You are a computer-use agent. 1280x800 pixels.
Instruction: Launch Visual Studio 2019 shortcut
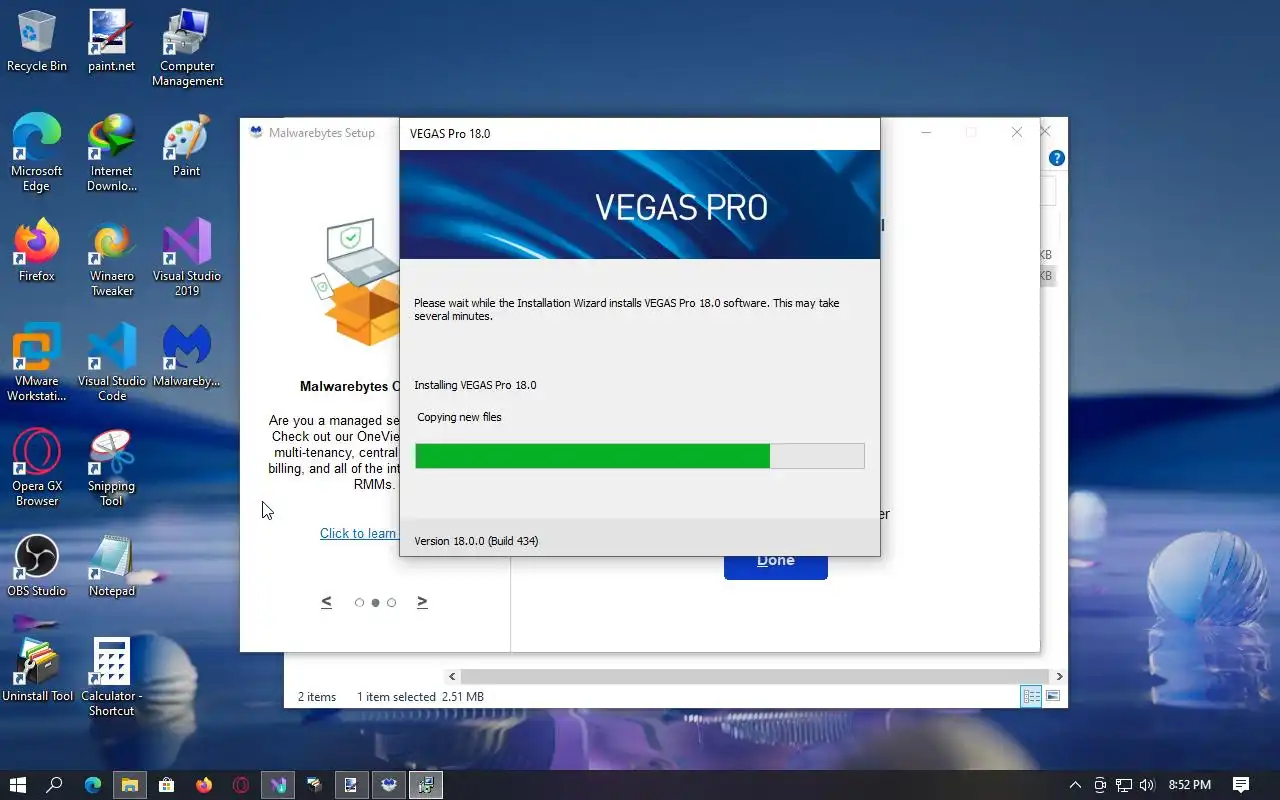[x=187, y=258]
